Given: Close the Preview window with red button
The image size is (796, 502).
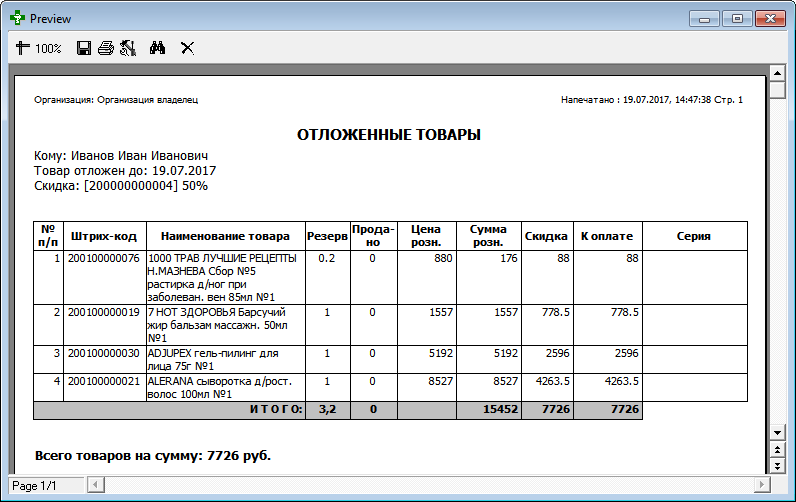Looking at the screenshot, I should tap(771, 19).
